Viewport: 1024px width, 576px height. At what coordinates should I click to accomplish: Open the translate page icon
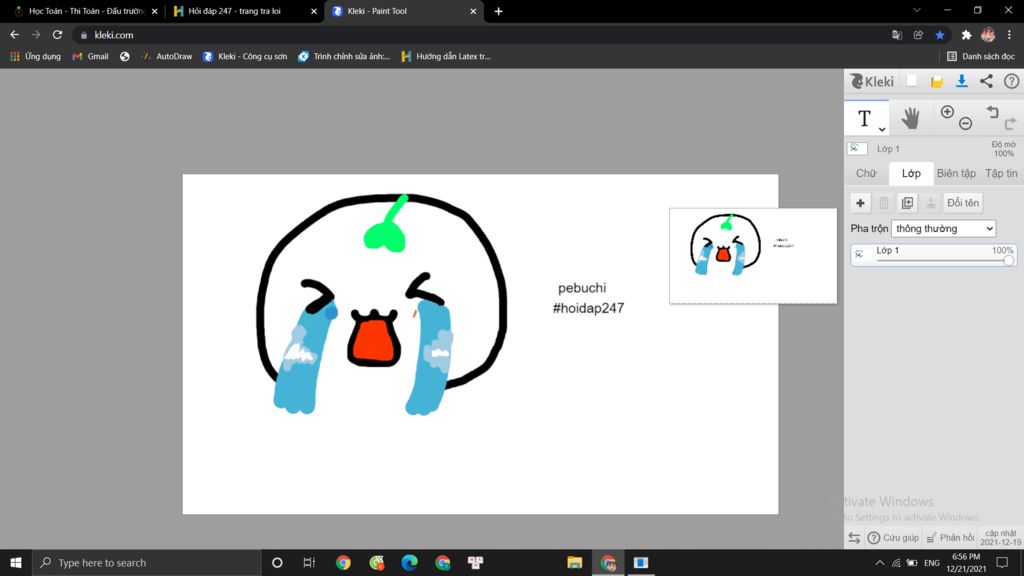pos(897,35)
